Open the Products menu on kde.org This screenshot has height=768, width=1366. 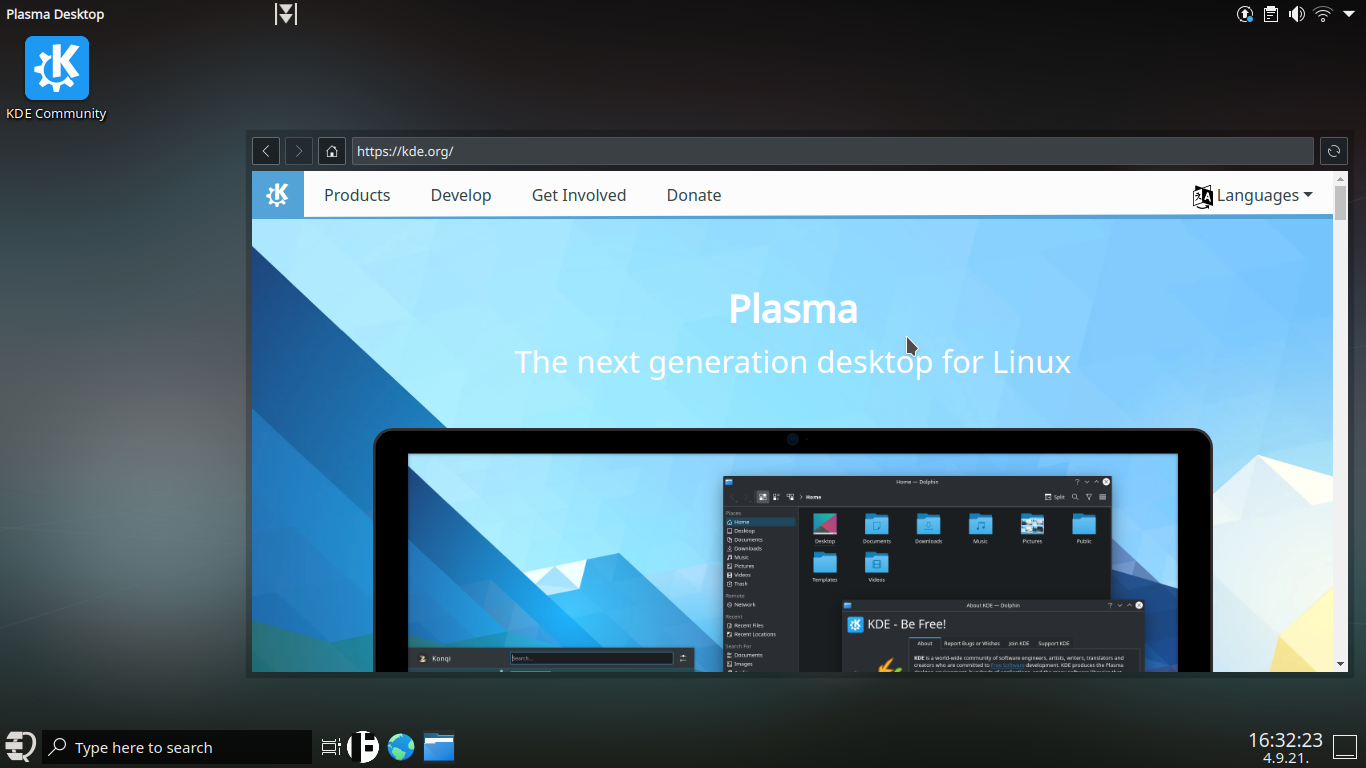(x=357, y=195)
